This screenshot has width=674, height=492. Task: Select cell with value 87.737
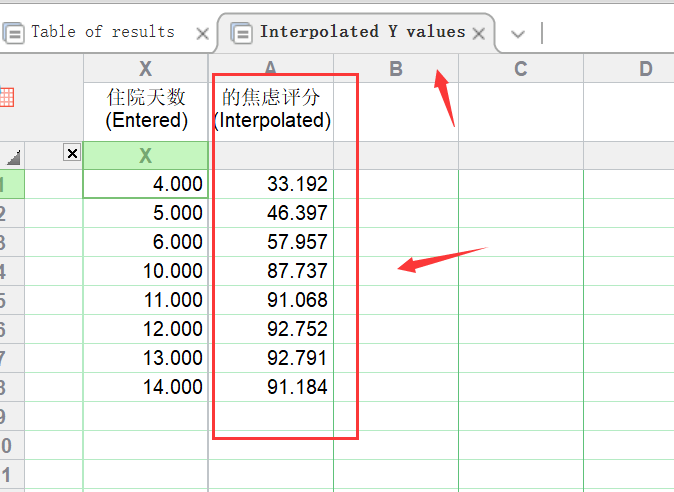(x=271, y=271)
